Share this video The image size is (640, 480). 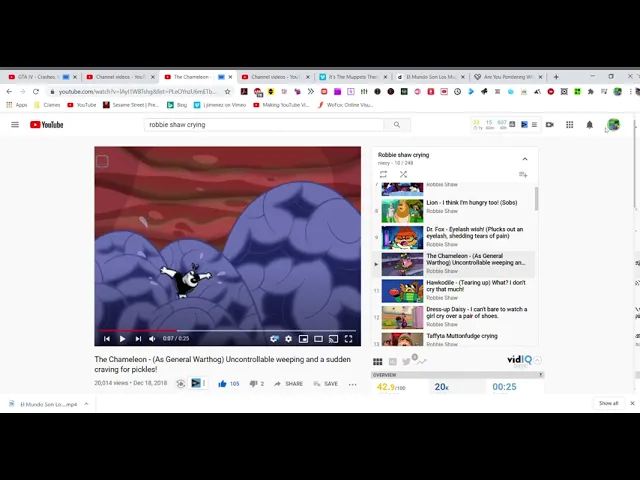pos(289,384)
